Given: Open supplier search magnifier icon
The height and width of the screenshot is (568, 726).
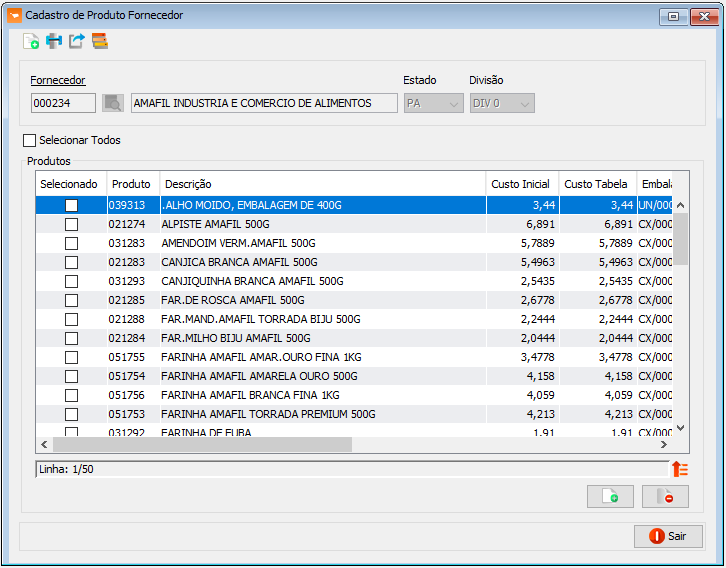Looking at the screenshot, I should 113,103.
